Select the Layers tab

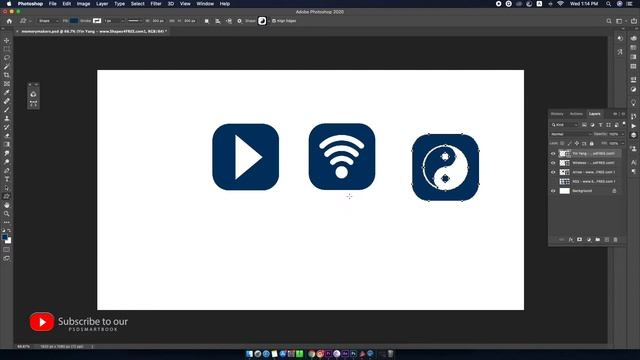595,114
